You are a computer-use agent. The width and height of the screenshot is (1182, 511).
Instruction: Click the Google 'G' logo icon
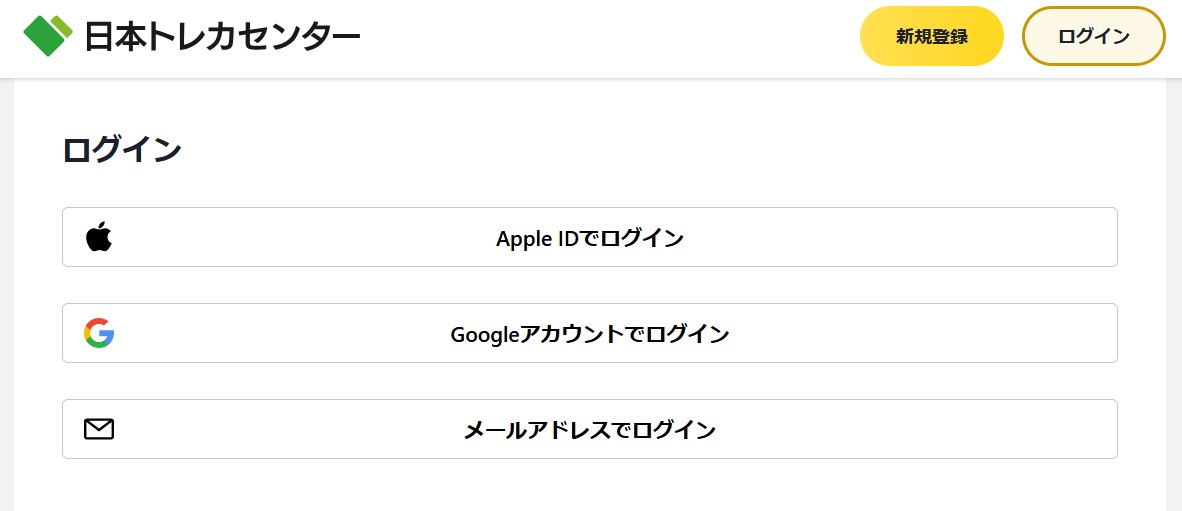pos(99,333)
